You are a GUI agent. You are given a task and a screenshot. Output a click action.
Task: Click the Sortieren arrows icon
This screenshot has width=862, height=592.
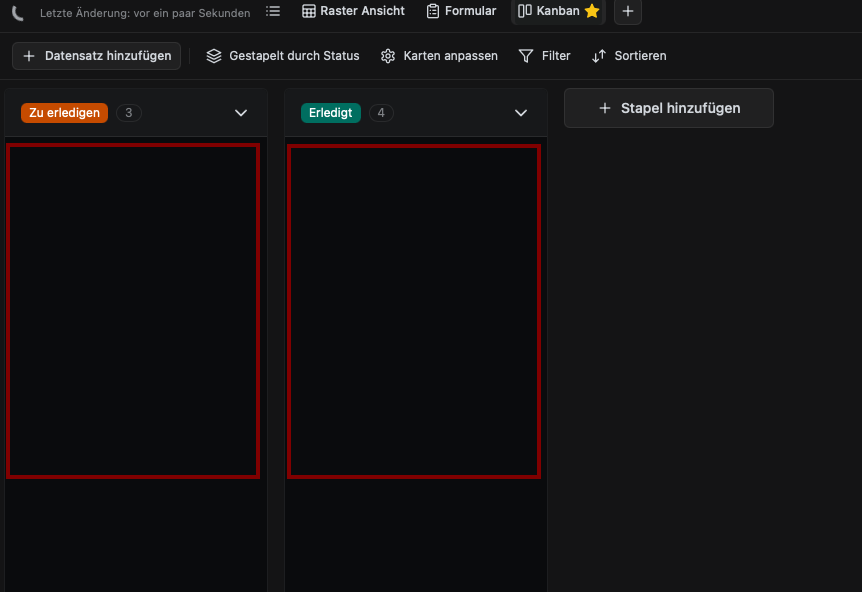599,56
